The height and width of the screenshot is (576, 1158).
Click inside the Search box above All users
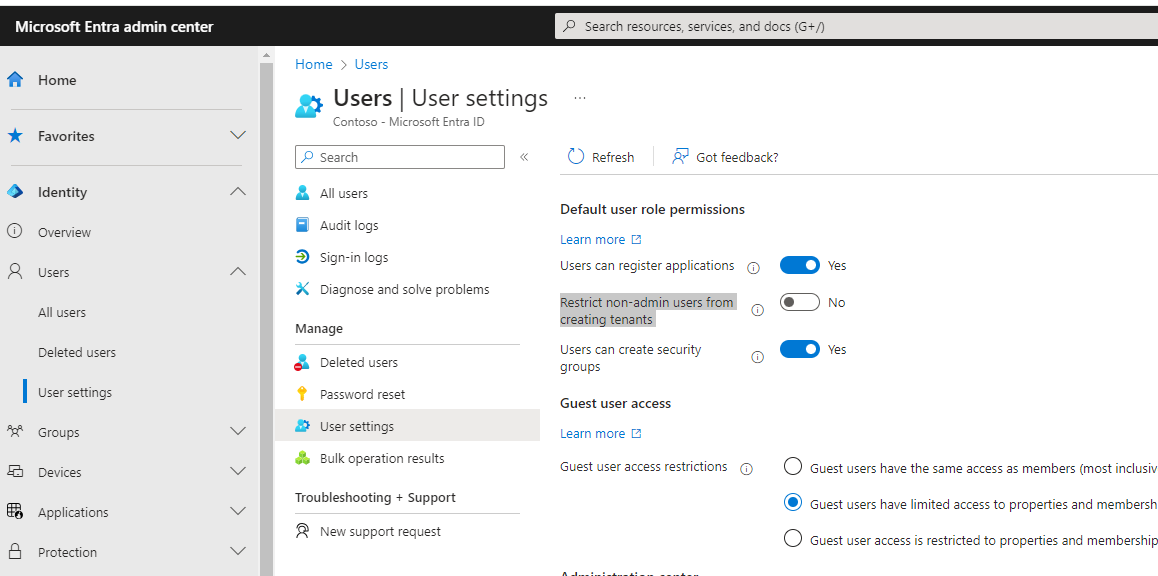click(399, 157)
